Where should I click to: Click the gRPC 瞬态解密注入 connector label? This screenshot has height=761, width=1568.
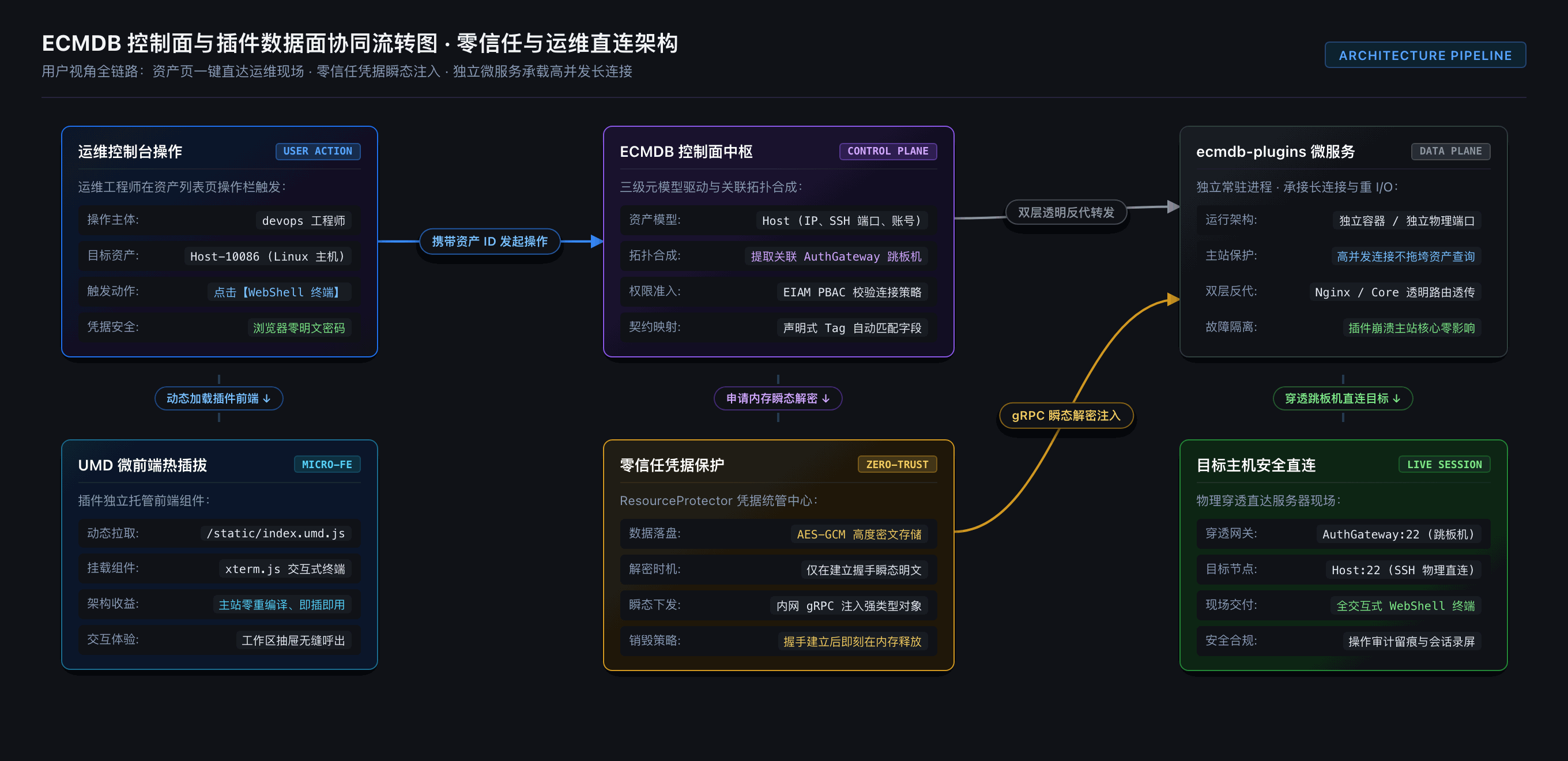point(1066,415)
